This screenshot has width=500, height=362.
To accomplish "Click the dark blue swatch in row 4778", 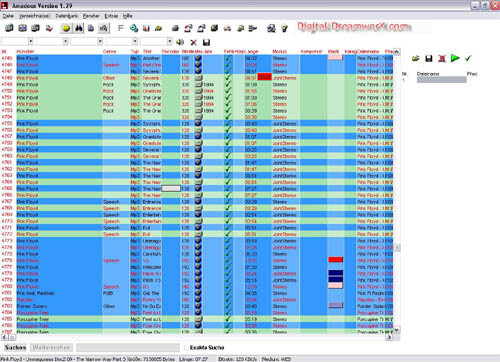I will [336, 273].
